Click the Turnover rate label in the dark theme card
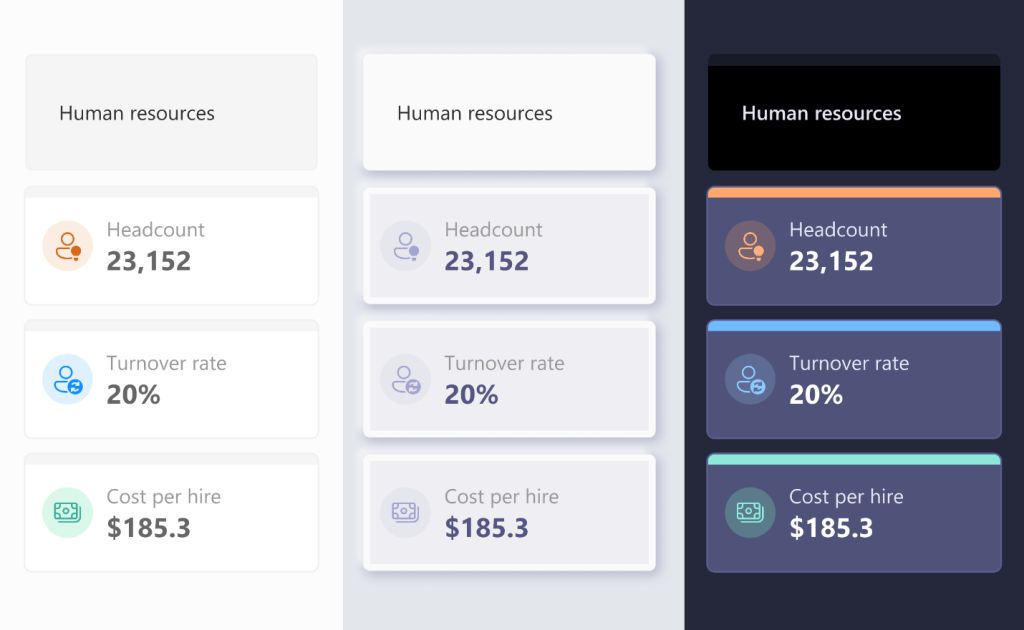This screenshot has width=1024, height=630. click(849, 363)
